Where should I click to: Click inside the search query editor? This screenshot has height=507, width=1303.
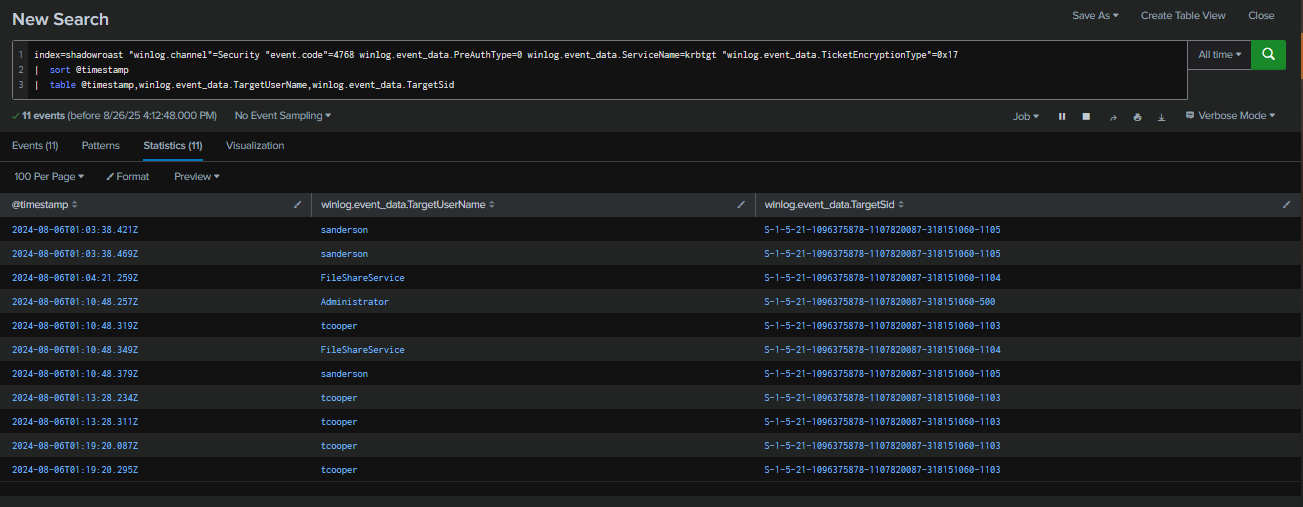pyautogui.click(x=600, y=70)
